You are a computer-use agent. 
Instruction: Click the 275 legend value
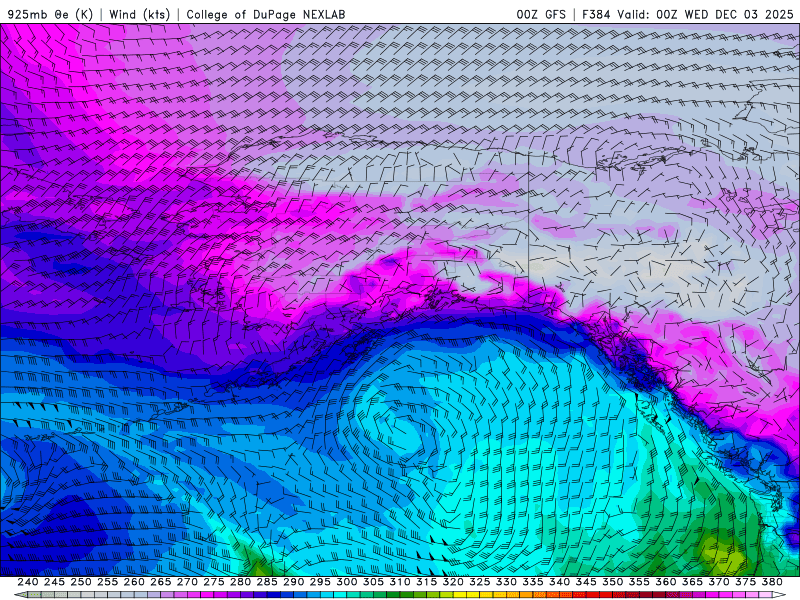pos(213,582)
